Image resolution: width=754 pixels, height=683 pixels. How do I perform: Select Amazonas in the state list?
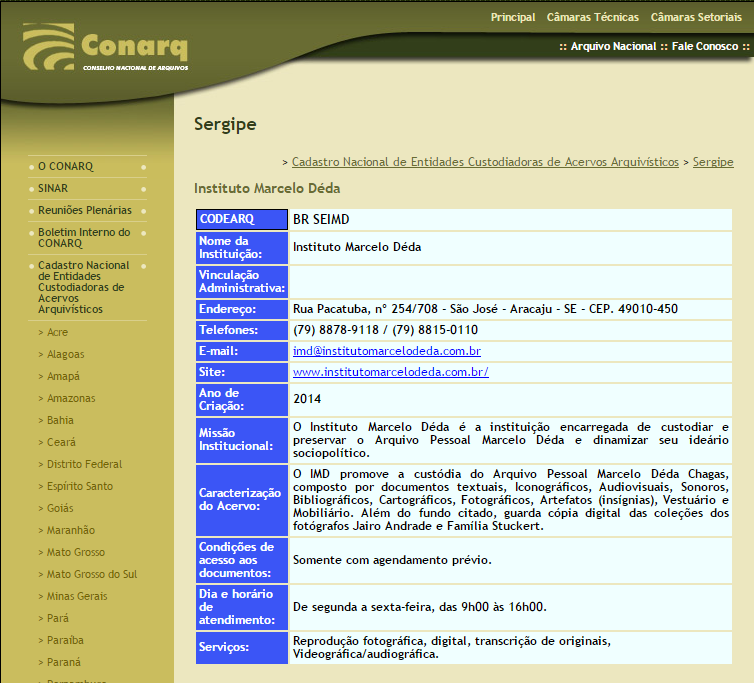[71, 398]
